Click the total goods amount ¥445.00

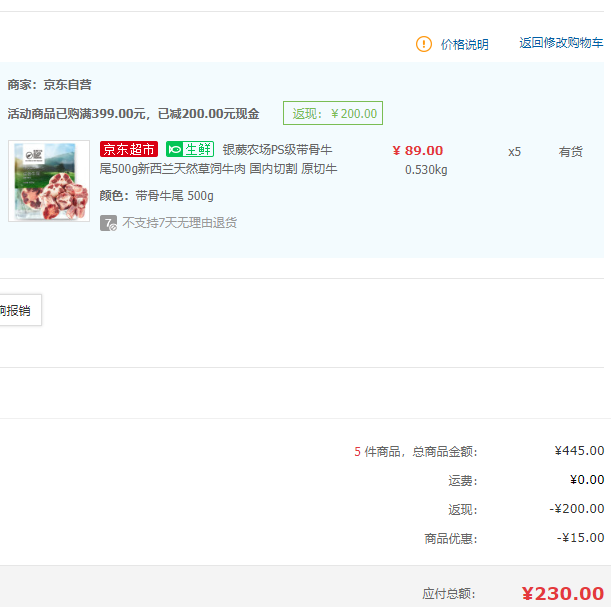(579, 451)
